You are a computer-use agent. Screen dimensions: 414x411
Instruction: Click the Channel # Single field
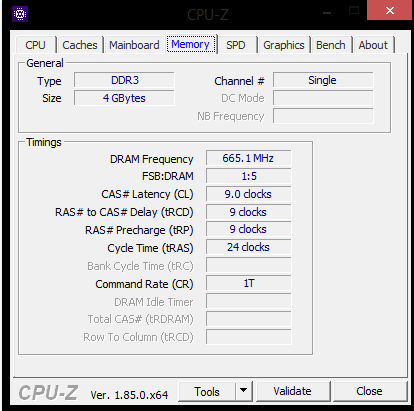click(x=323, y=80)
